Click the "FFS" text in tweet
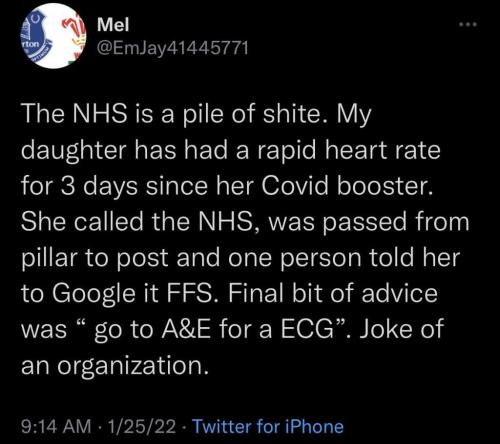The width and height of the screenshot is (500, 444). [193, 293]
